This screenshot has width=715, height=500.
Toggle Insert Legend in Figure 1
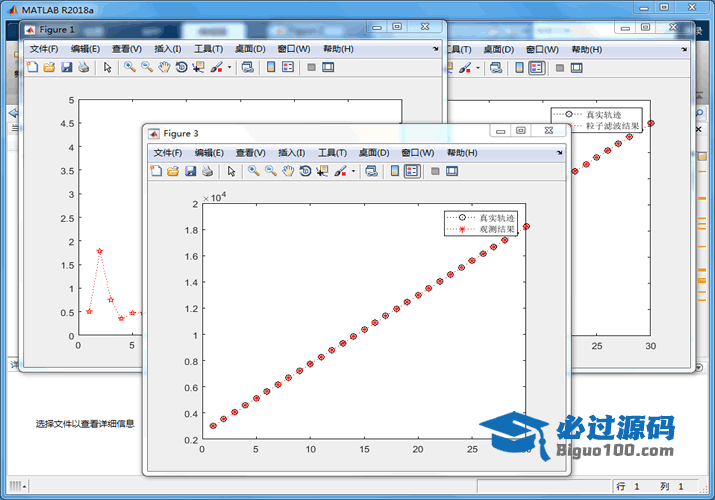(x=288, y=67)
